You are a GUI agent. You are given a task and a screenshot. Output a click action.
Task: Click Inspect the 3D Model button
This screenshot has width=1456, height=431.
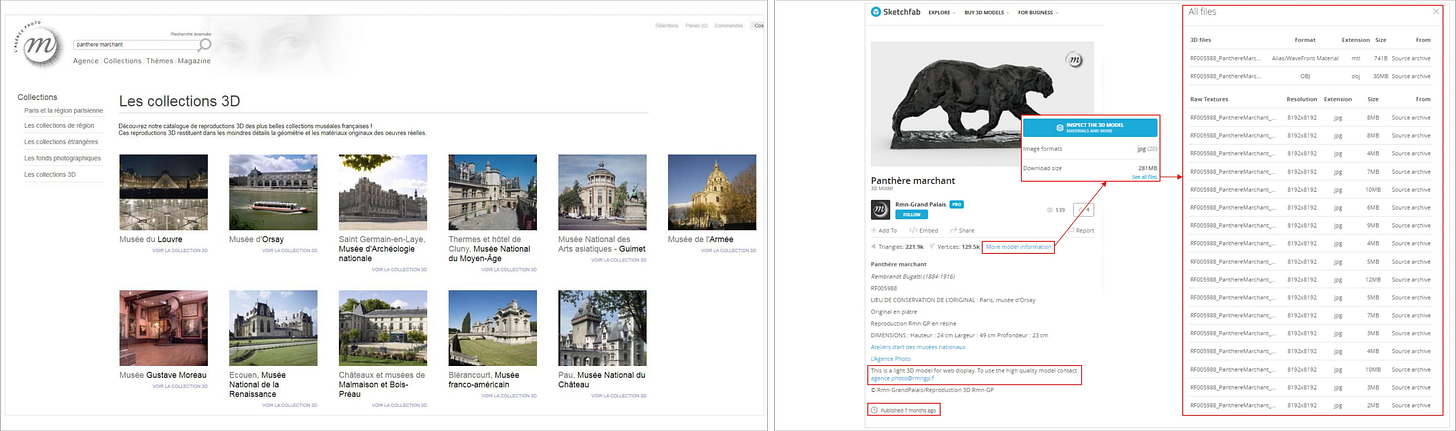[x=1089, y=128]
